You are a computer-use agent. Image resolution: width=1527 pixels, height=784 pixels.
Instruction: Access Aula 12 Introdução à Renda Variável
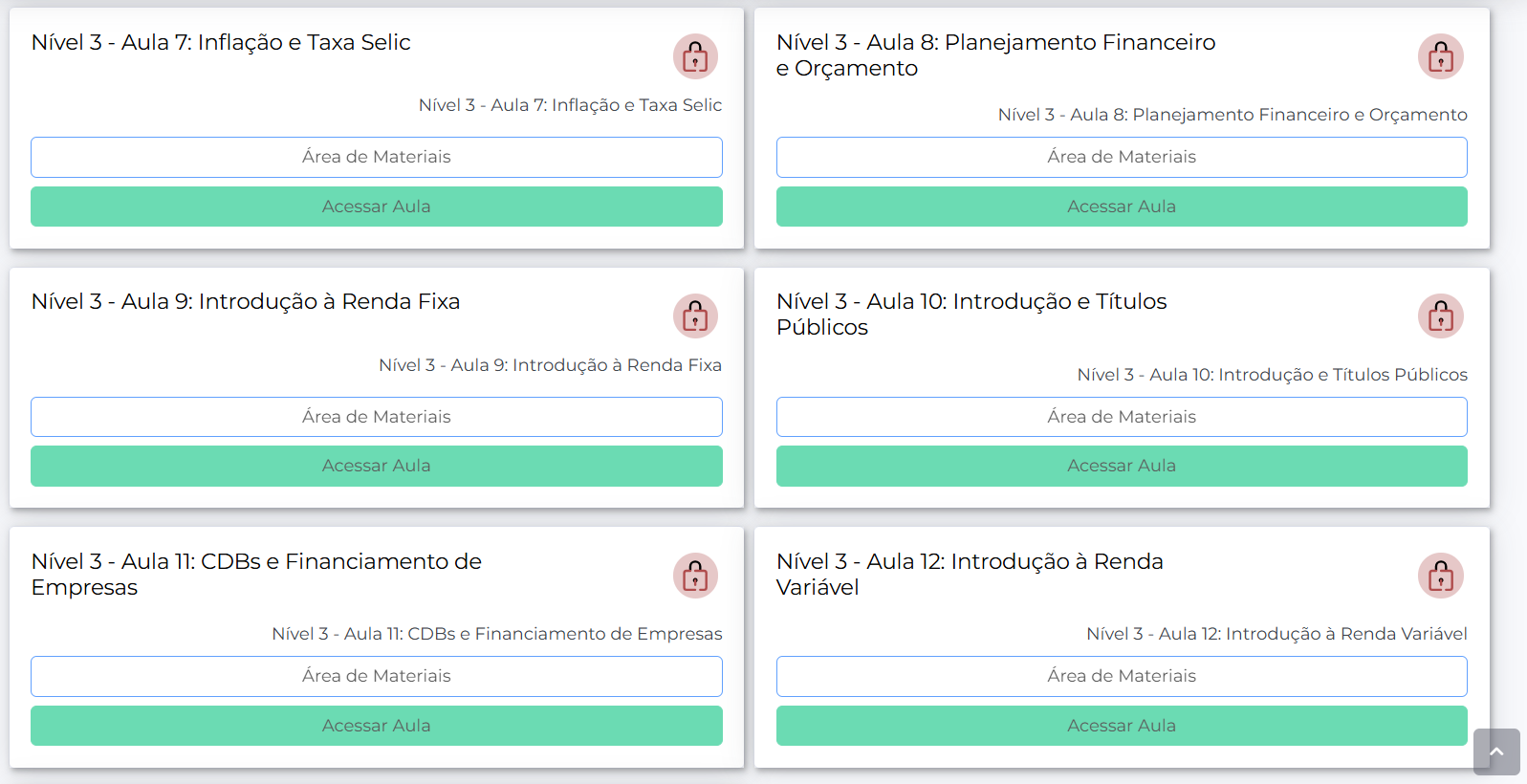click(x=1121, y=726)
